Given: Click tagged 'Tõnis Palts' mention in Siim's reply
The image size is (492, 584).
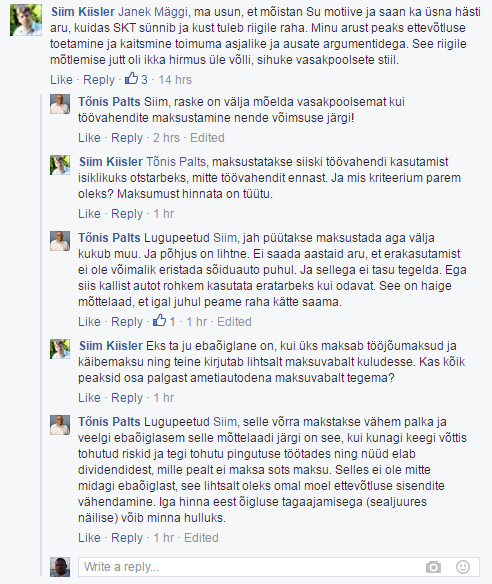Looking at the screenshot, I should click(175, 162).
